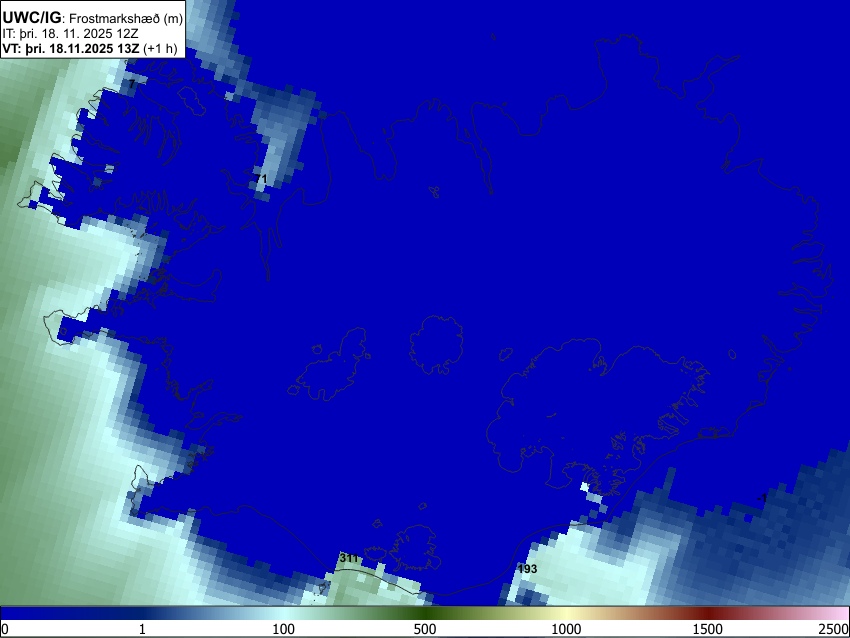Click the '2500' tick on the color scale

pyautogui.click(x=834, y=629)
